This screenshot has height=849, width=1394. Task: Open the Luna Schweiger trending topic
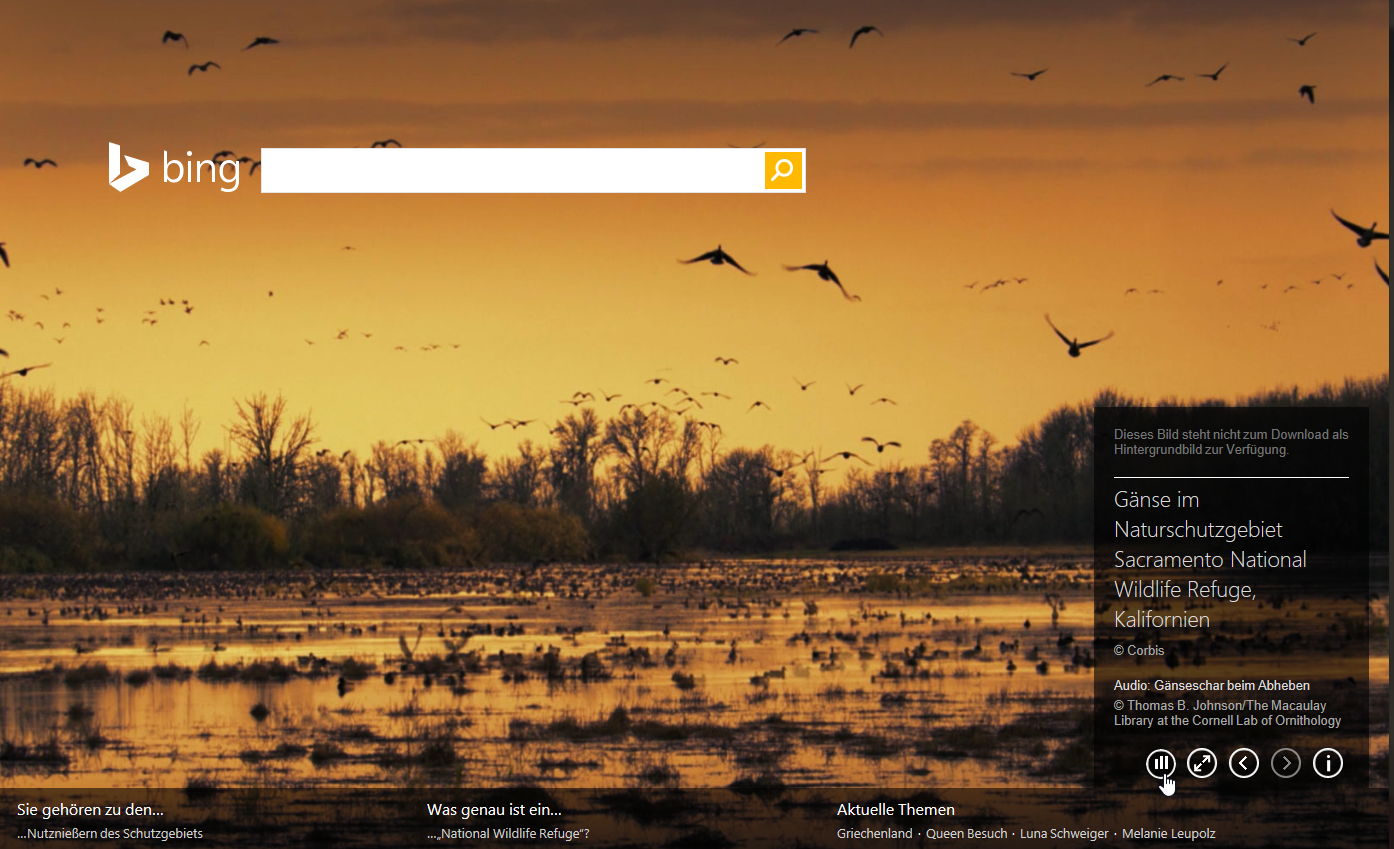click(x=1064, y=833)
